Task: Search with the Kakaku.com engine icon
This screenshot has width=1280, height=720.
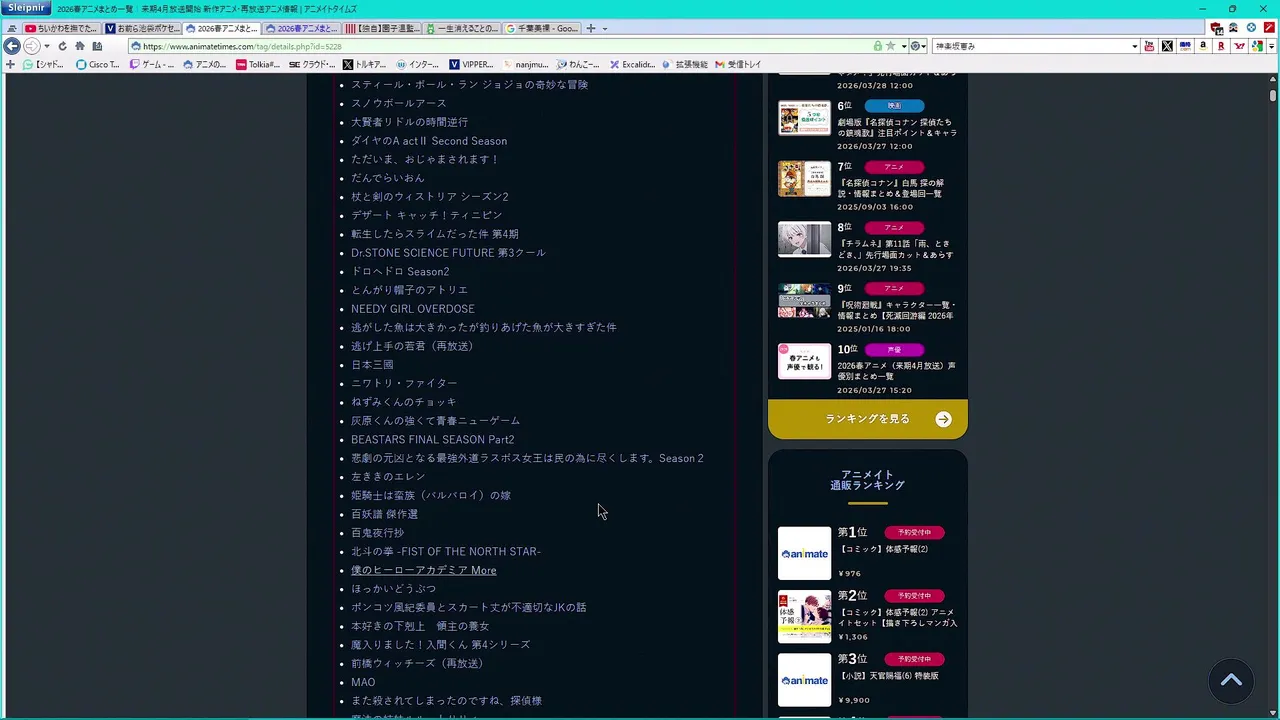Action: point(1185,46)
